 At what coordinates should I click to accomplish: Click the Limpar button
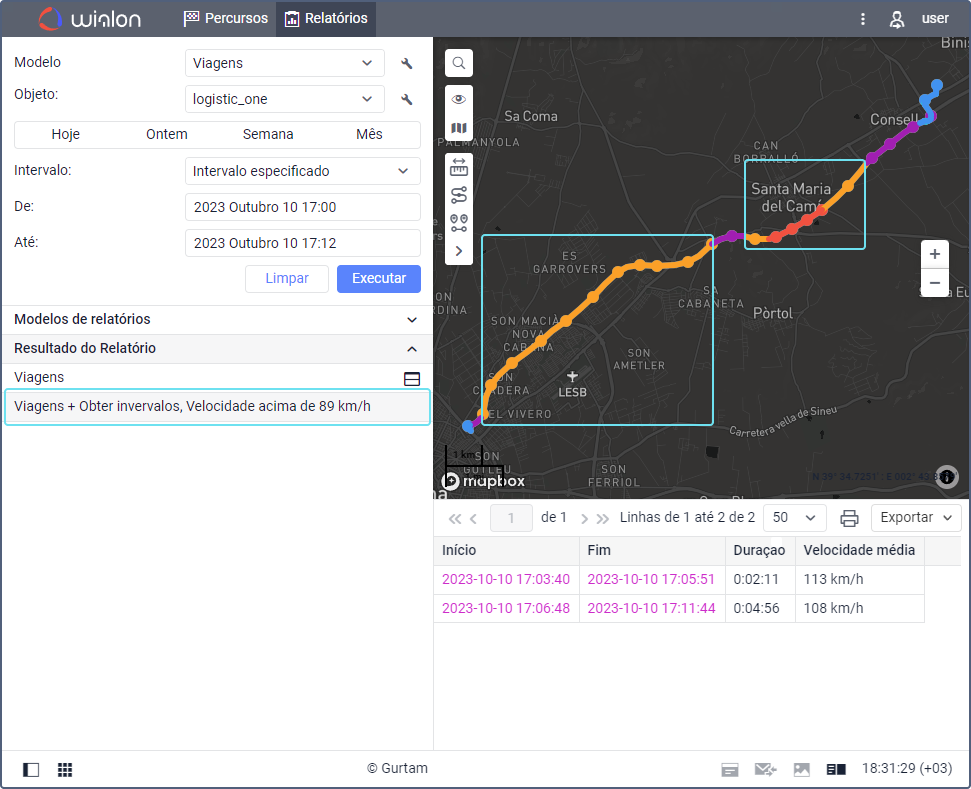(x=287, y=279)
